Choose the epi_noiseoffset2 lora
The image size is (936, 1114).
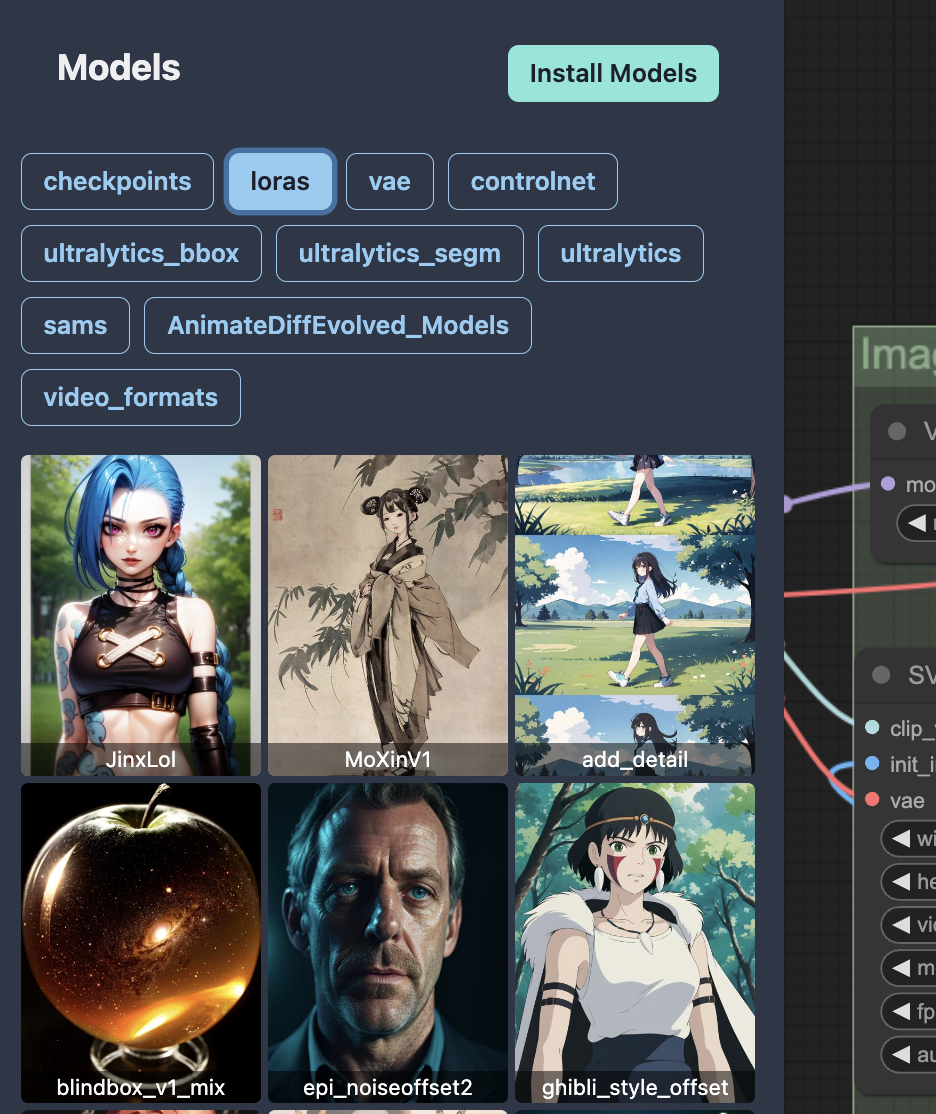[388, 942]
